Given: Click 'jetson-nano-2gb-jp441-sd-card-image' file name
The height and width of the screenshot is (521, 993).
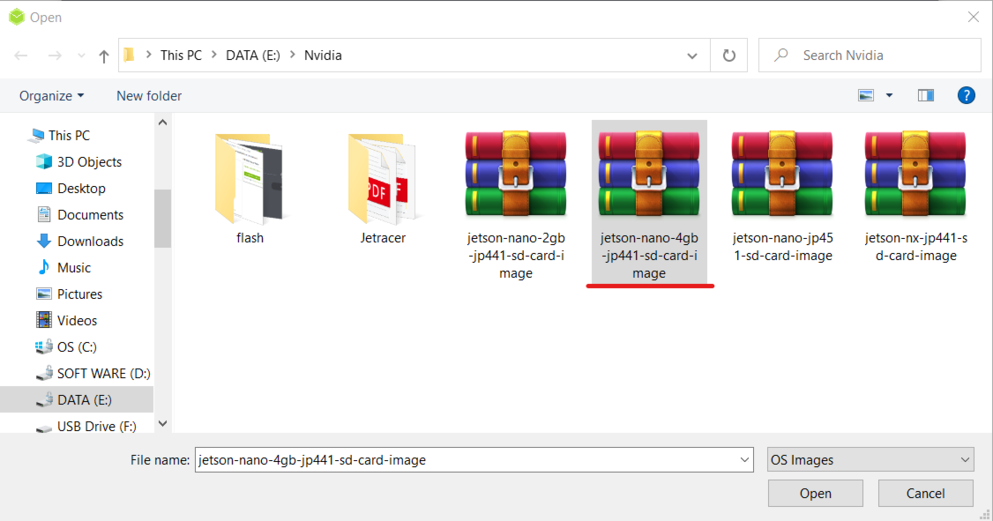Looking at the screenshot, I should (x=515, y=256).
